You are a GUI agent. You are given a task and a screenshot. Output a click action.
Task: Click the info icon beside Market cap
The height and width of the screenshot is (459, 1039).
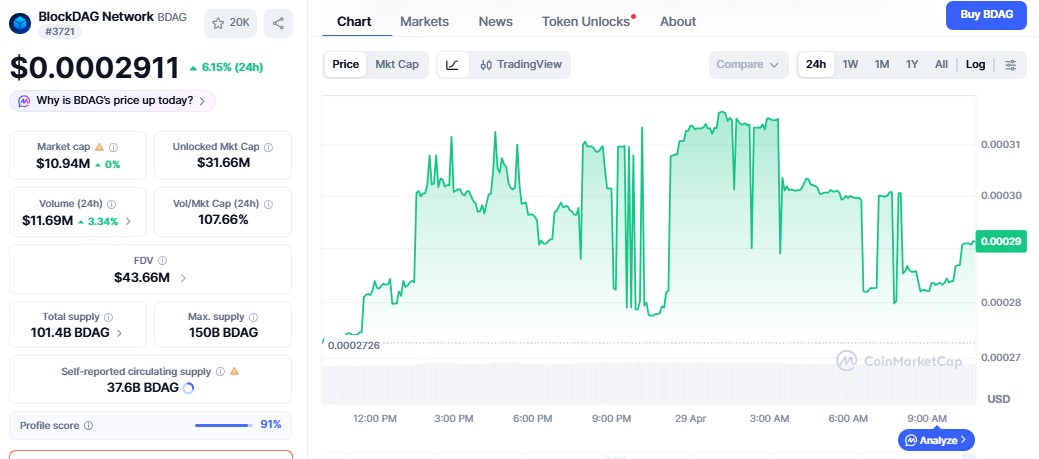point(113,147)
